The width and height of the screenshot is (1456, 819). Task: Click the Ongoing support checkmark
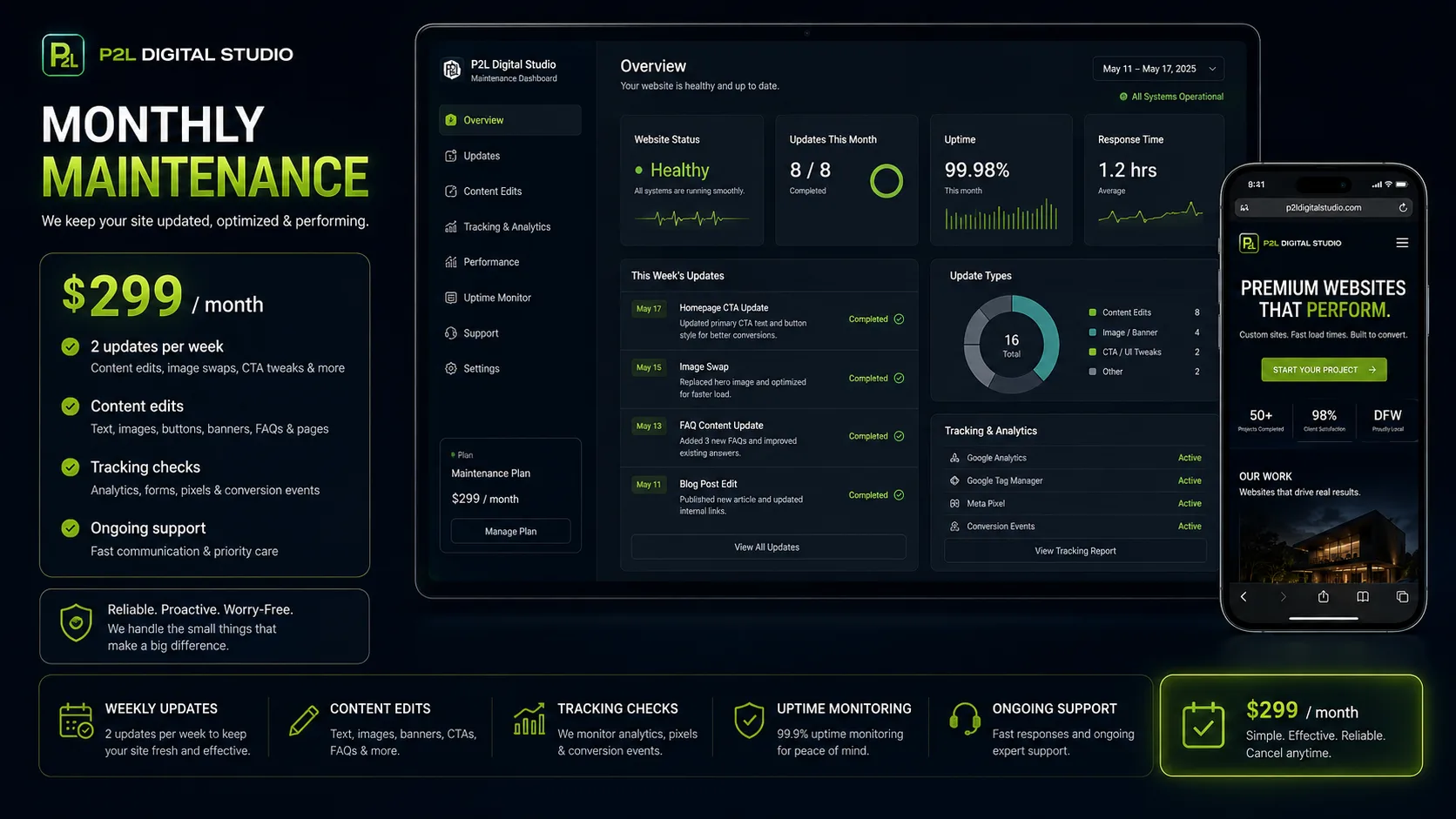pos(71,528)
